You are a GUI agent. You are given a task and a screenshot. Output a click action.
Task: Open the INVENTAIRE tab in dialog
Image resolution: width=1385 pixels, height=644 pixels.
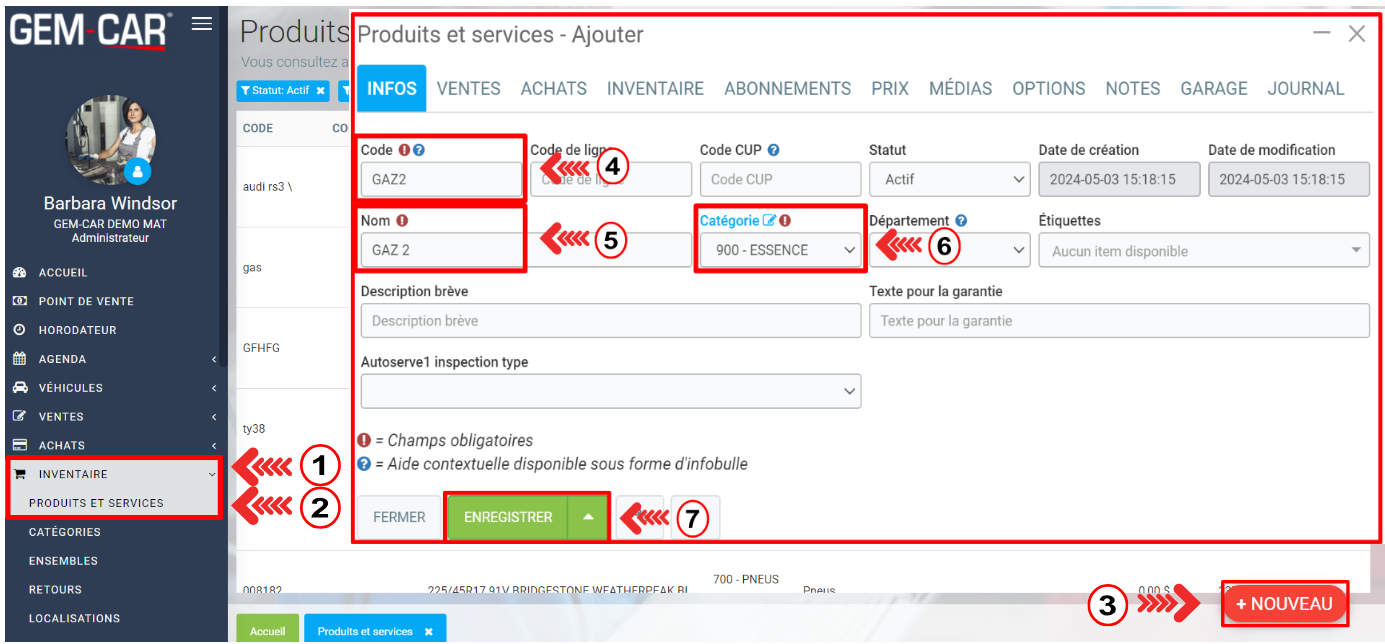tap(655, 89)
